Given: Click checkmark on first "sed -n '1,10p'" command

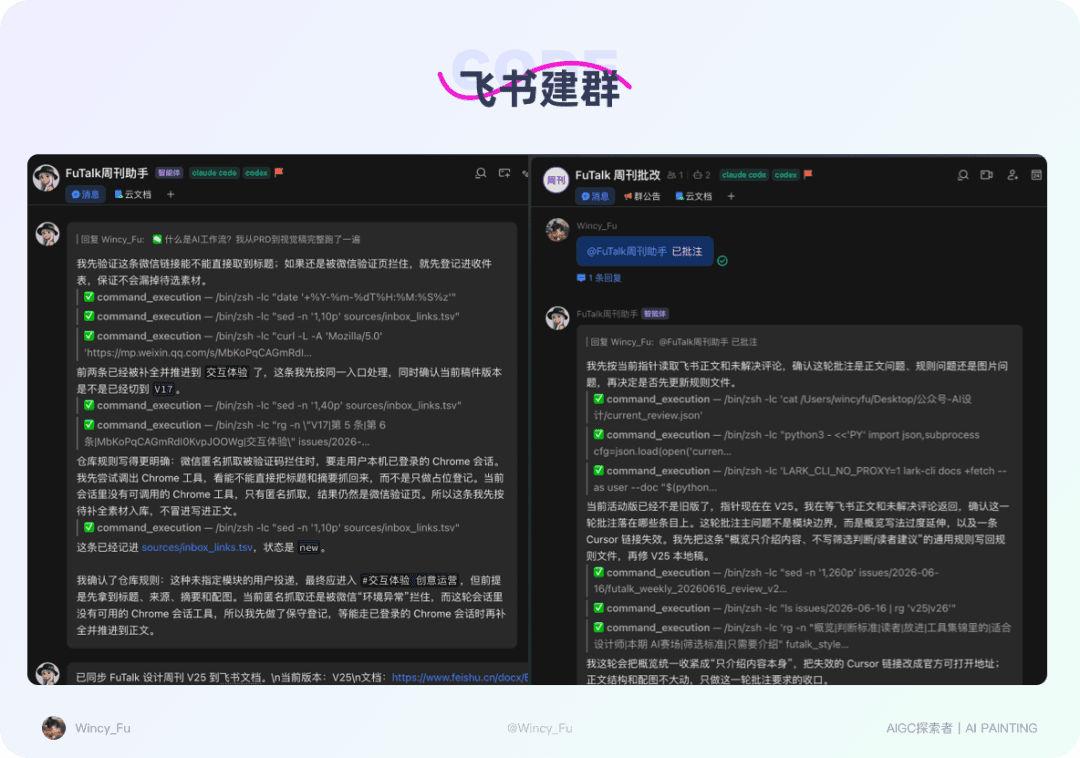Looking at the screenshot, I should click(89, 316).
